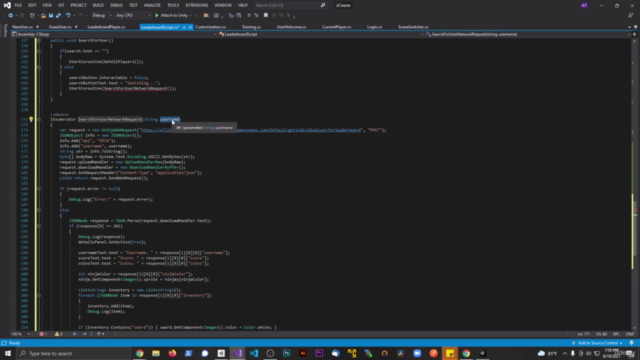The height and width of the screenshot is (360, 640).
Task: Click the lightbulb quick actions icon at line 171
Action: coord(31,120)
